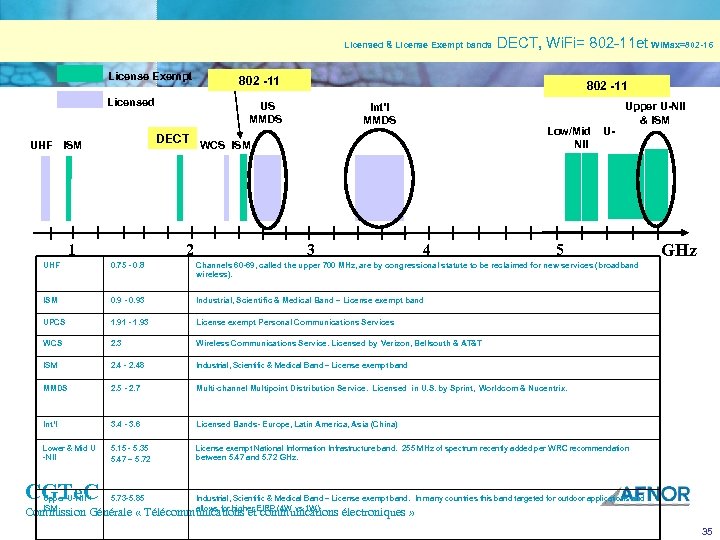Screen dimensions: 720x540
Task: Select the 'WCS' cell in the table
Action: click(x=52, y=343)
